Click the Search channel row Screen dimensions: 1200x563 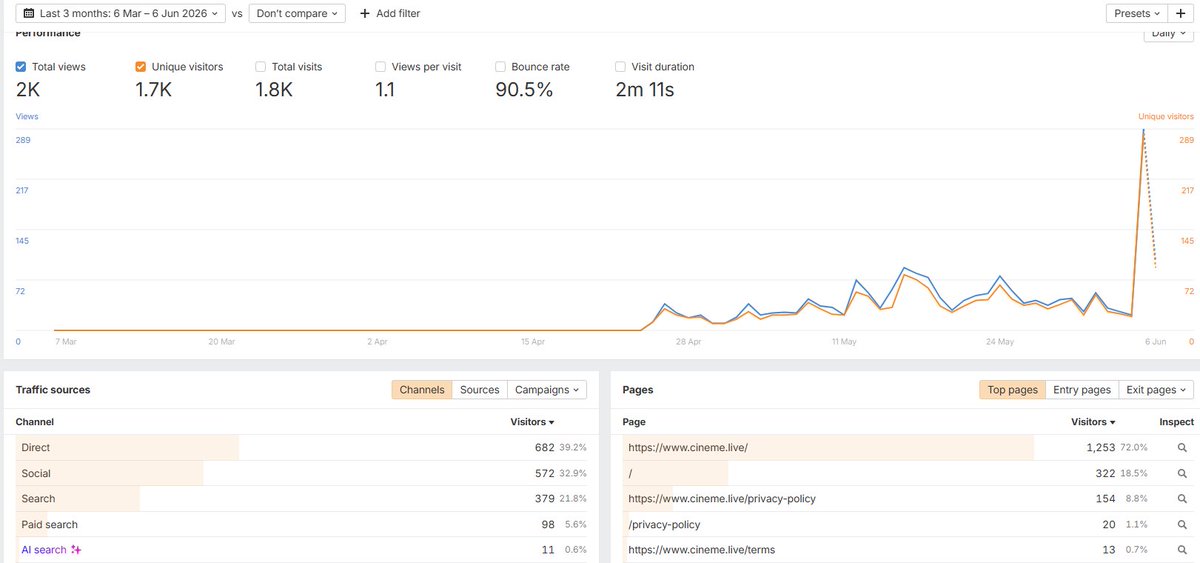(301, 499)
